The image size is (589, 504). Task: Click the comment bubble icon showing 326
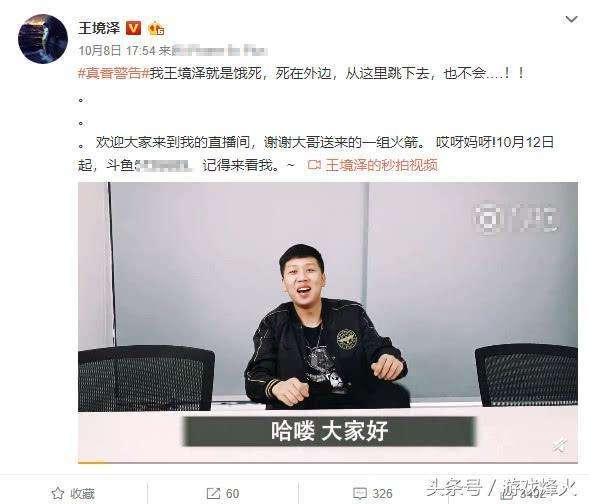(360, 493)
